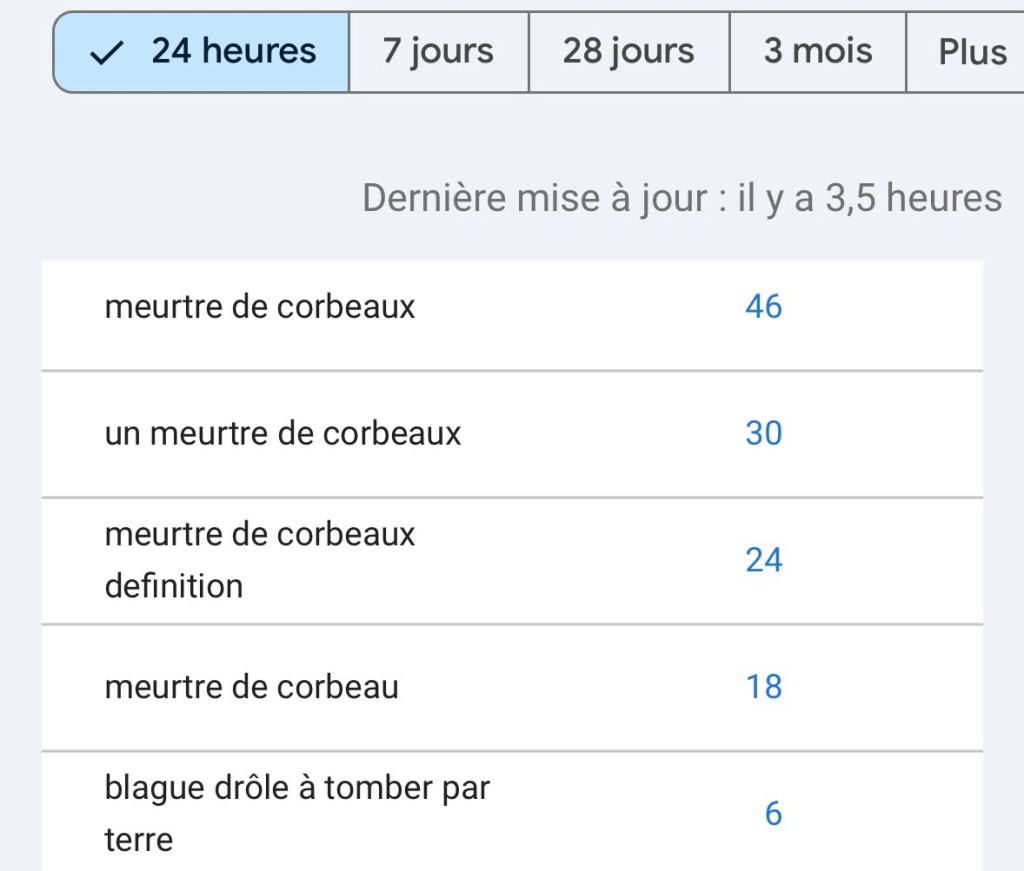Select the row un meurtre de corbeaux

[x=282, y=434]
